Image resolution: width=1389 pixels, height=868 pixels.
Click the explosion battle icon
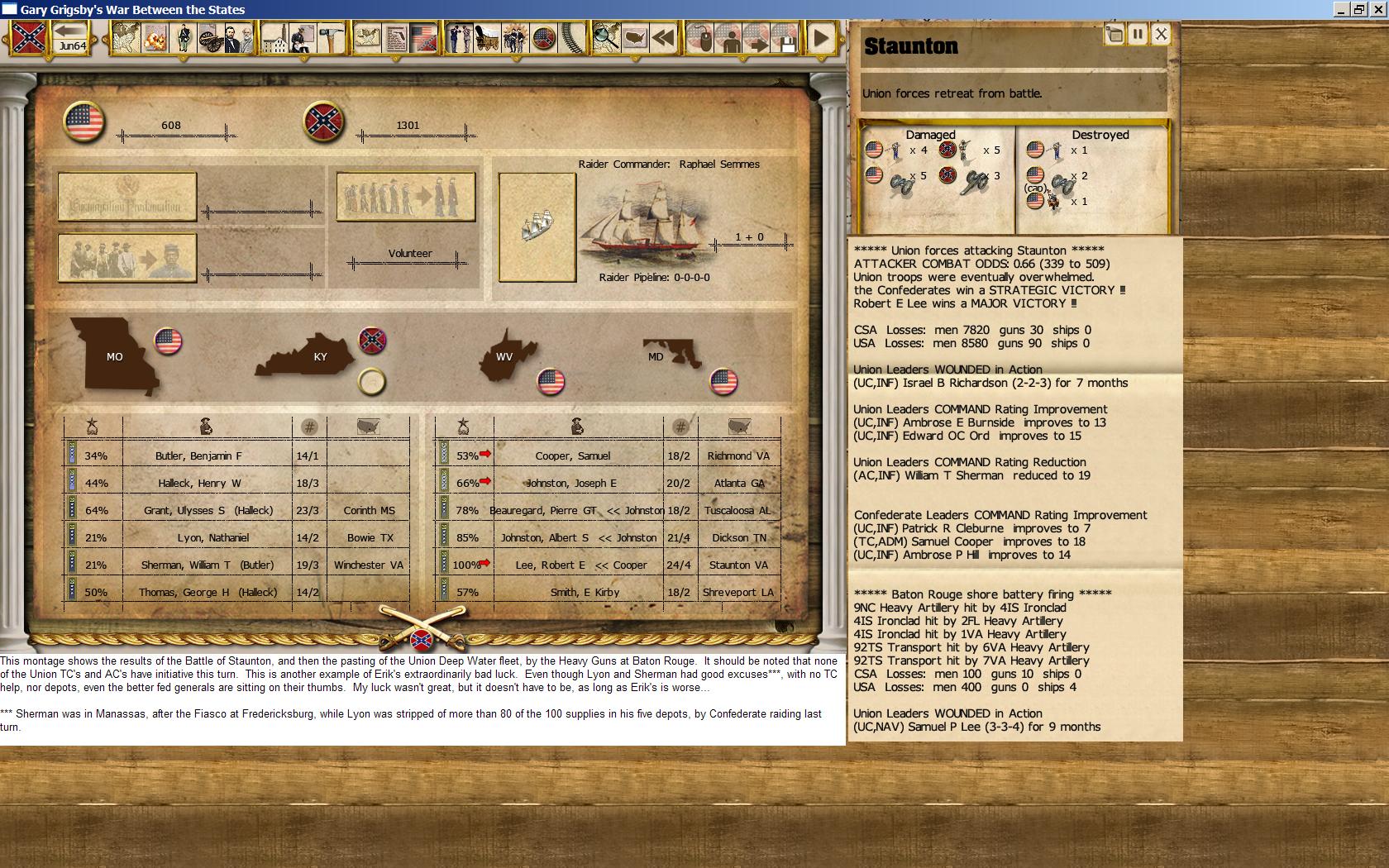pyautogui.click(x=155, y=38)
